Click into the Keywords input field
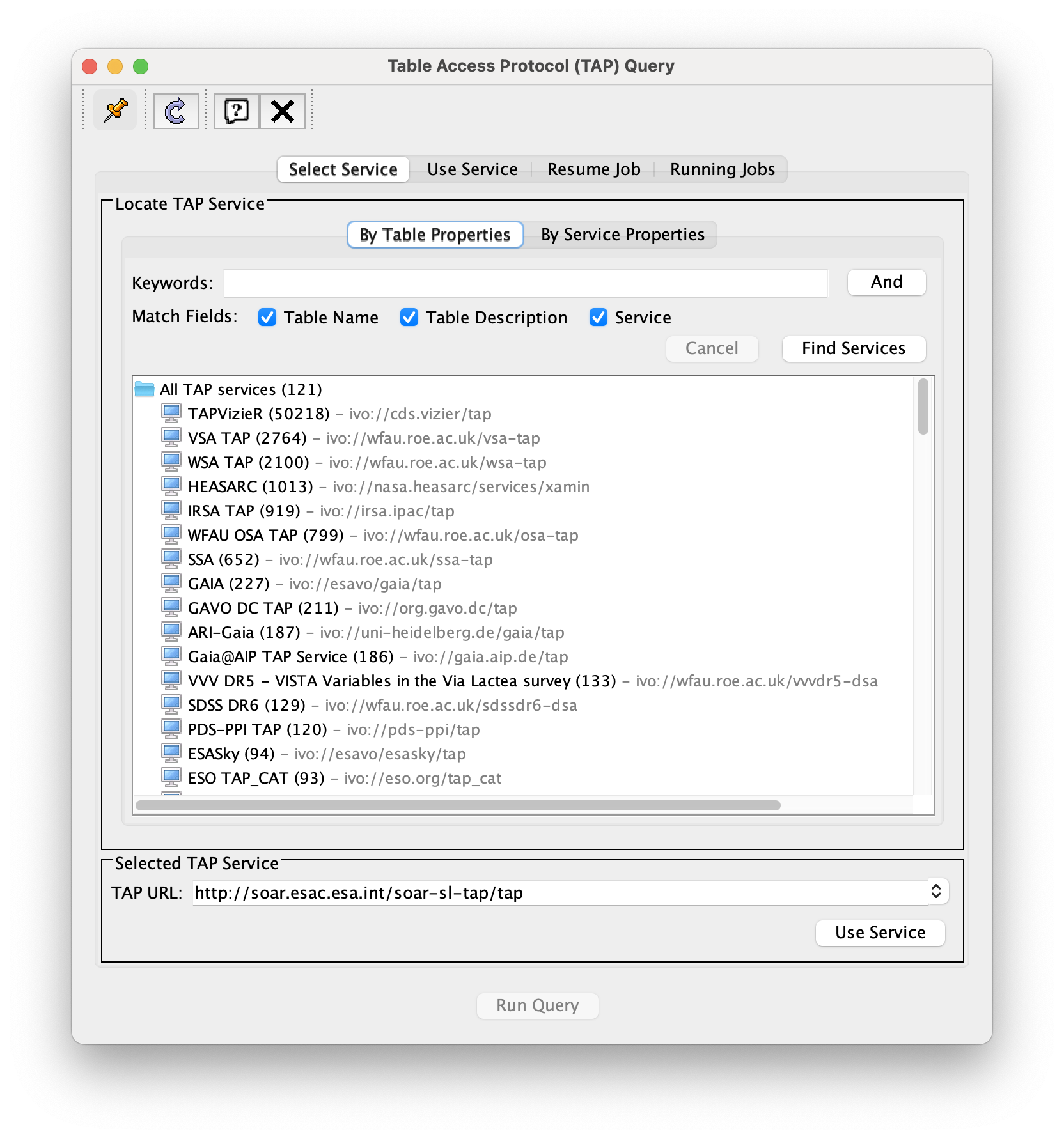 point(525,283)
